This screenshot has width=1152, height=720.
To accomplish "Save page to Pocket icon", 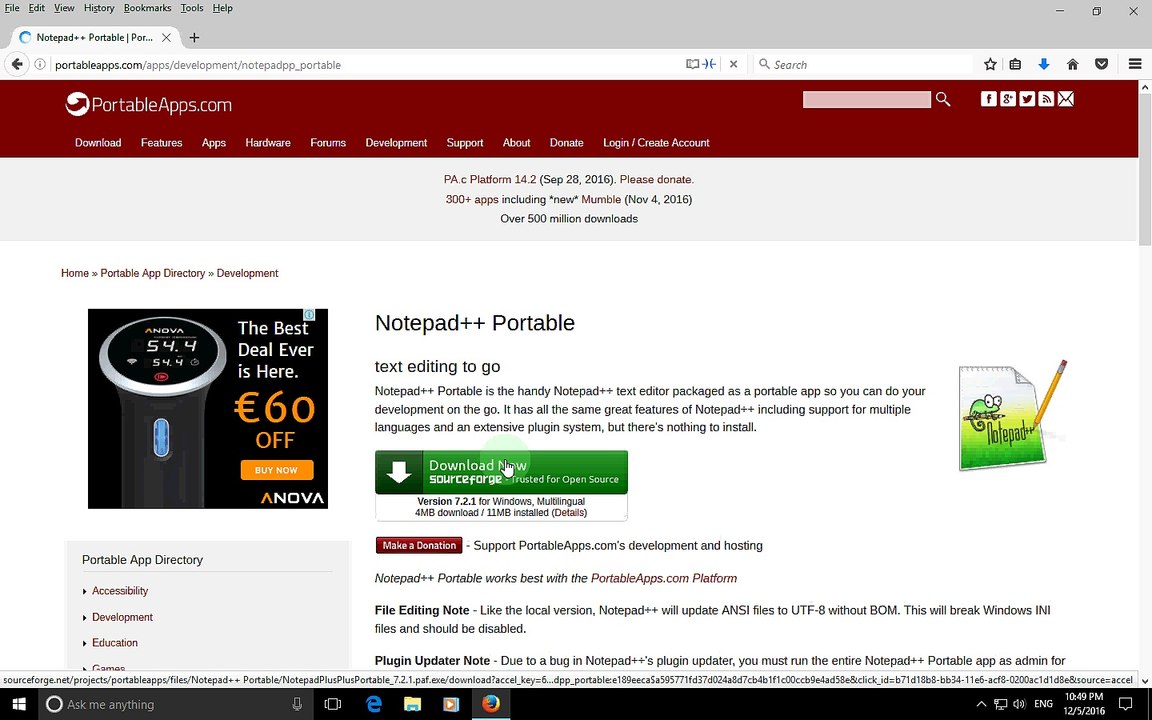I will [x=1101, y=65].
